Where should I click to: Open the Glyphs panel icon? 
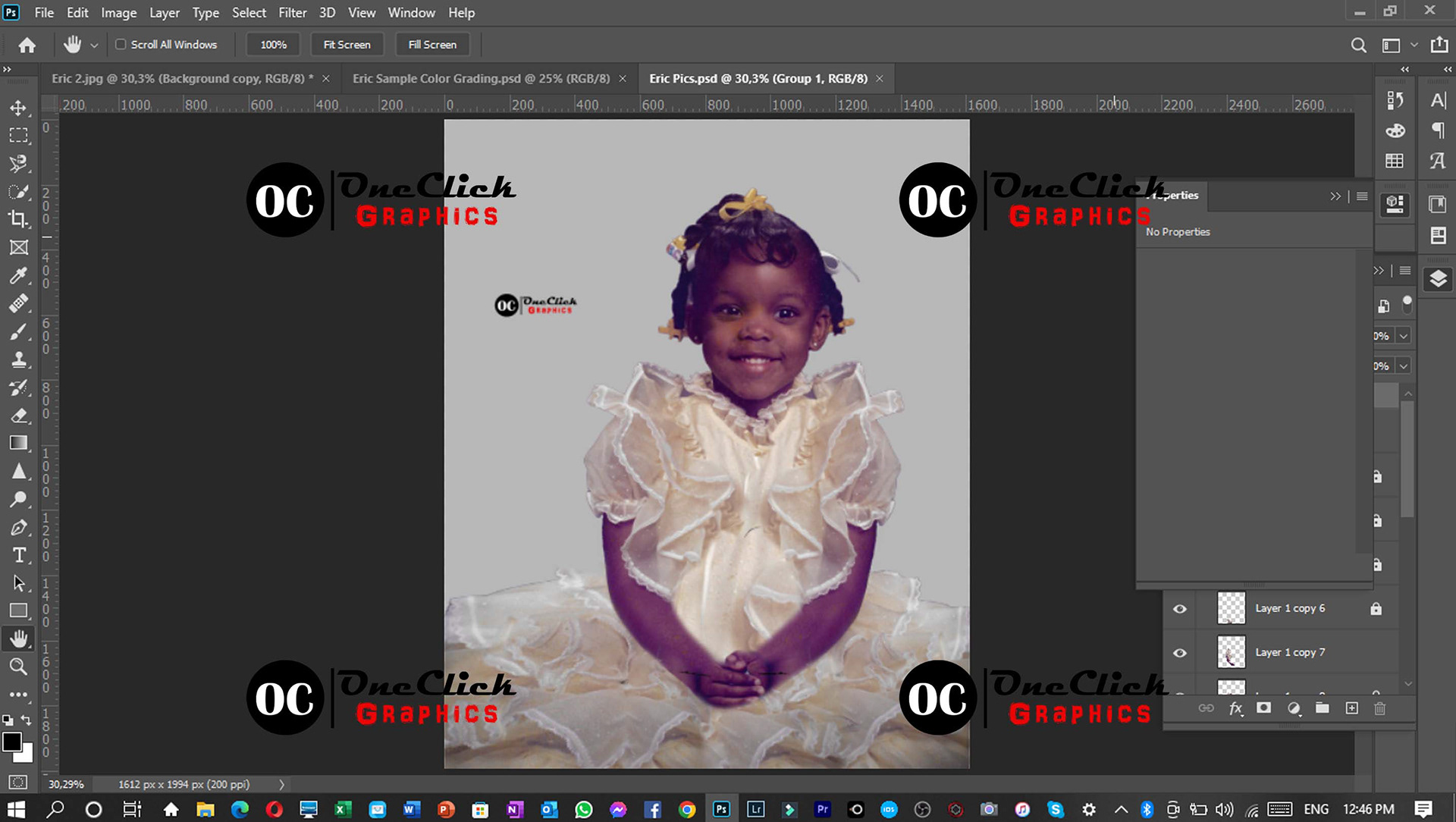pos(1438,161)
